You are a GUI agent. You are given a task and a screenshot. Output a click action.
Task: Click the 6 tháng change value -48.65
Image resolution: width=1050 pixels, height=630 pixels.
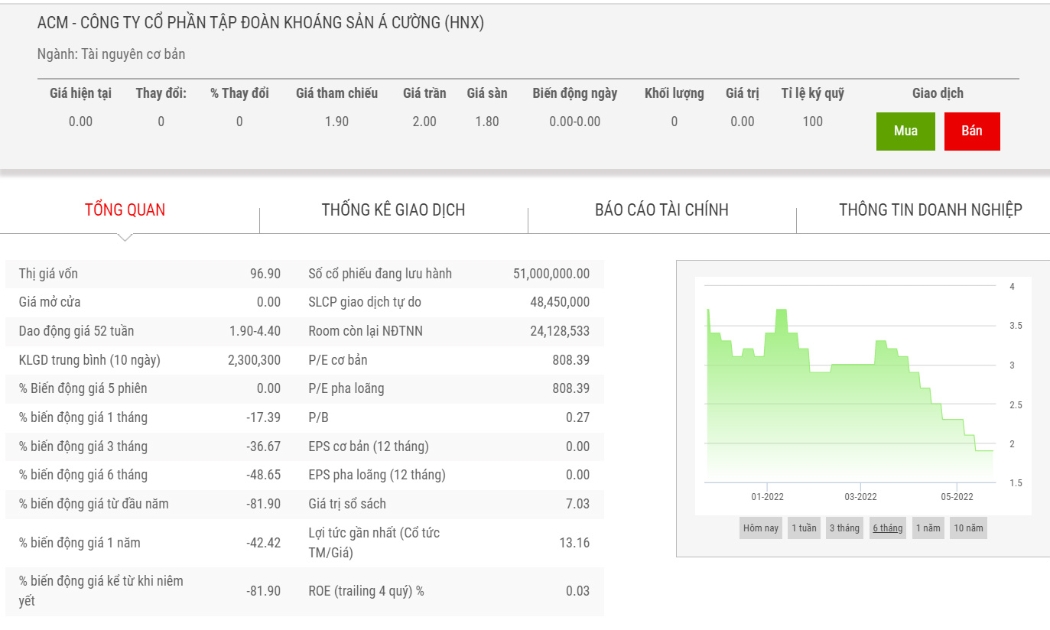[x=264, y=475]
